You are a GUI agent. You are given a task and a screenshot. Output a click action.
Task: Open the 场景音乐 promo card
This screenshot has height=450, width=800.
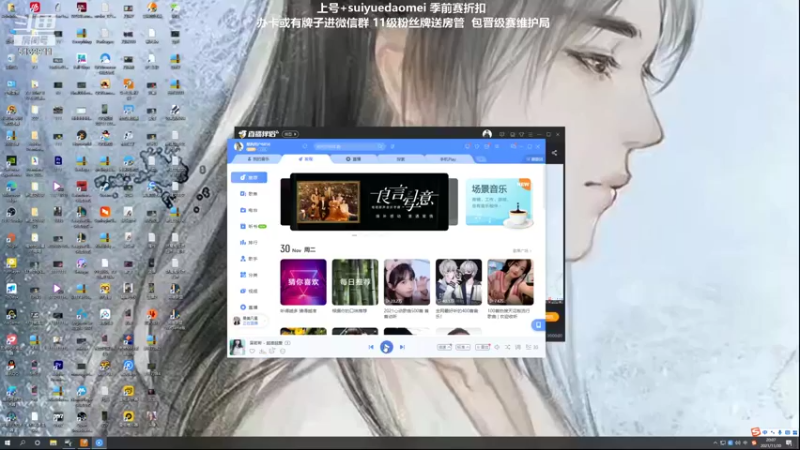[x=499, y=203]
